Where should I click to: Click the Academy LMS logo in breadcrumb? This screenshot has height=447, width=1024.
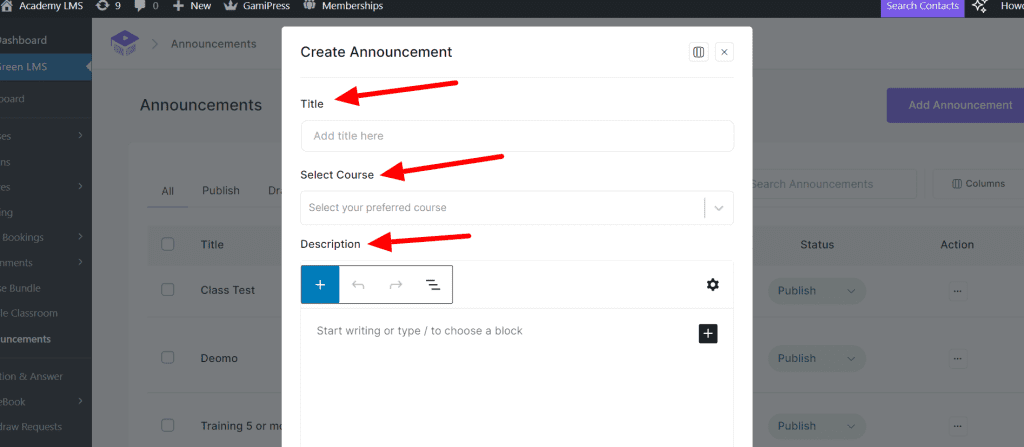123,44
